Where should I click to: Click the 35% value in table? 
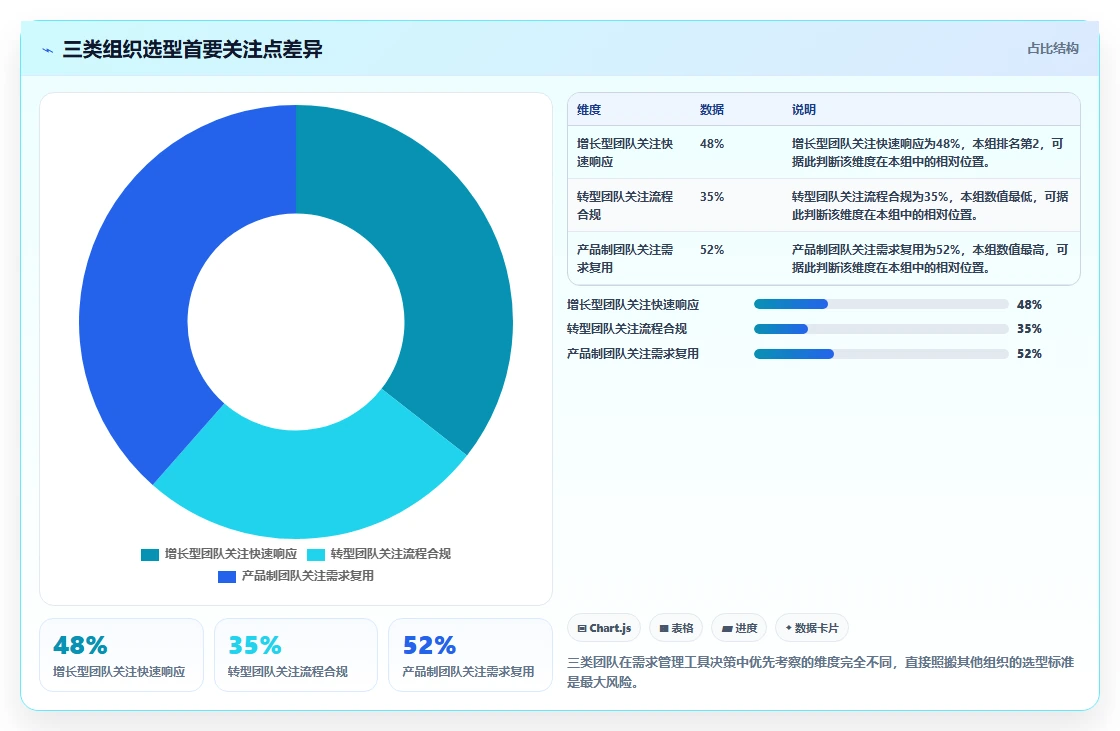click(712, 197)
